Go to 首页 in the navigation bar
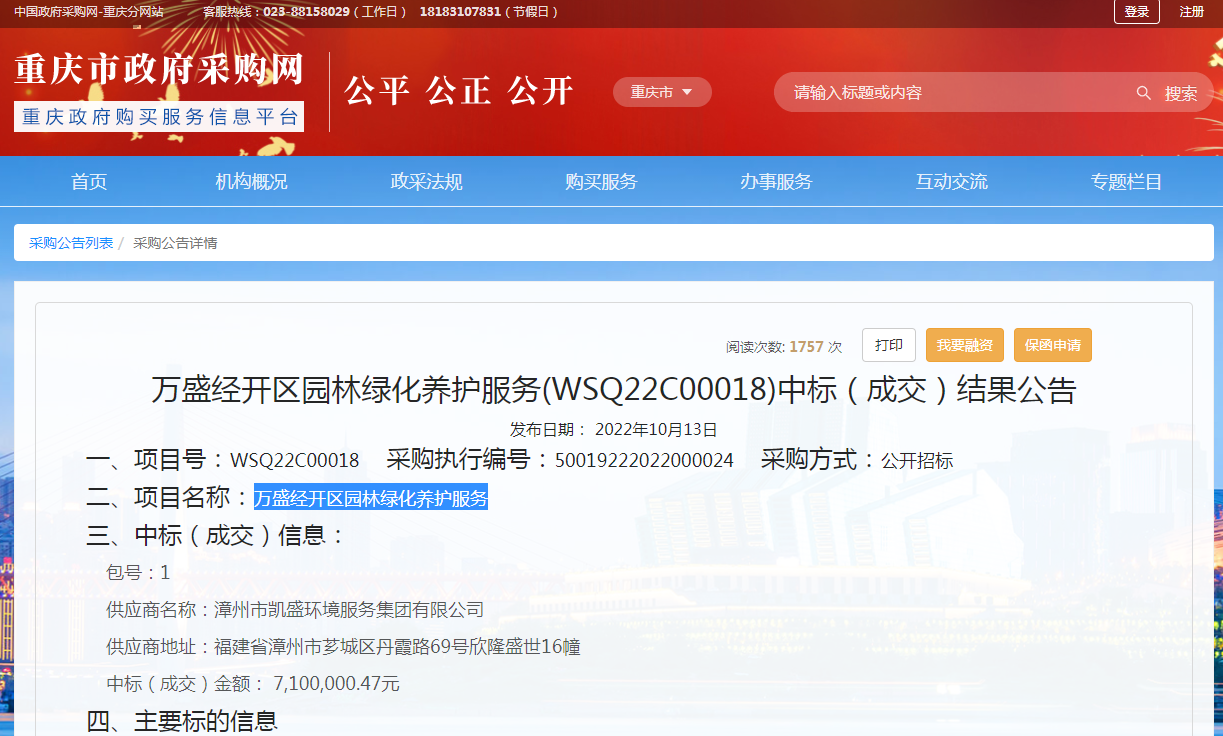This screenshot has width=1223, height=736. click(89, 182)
